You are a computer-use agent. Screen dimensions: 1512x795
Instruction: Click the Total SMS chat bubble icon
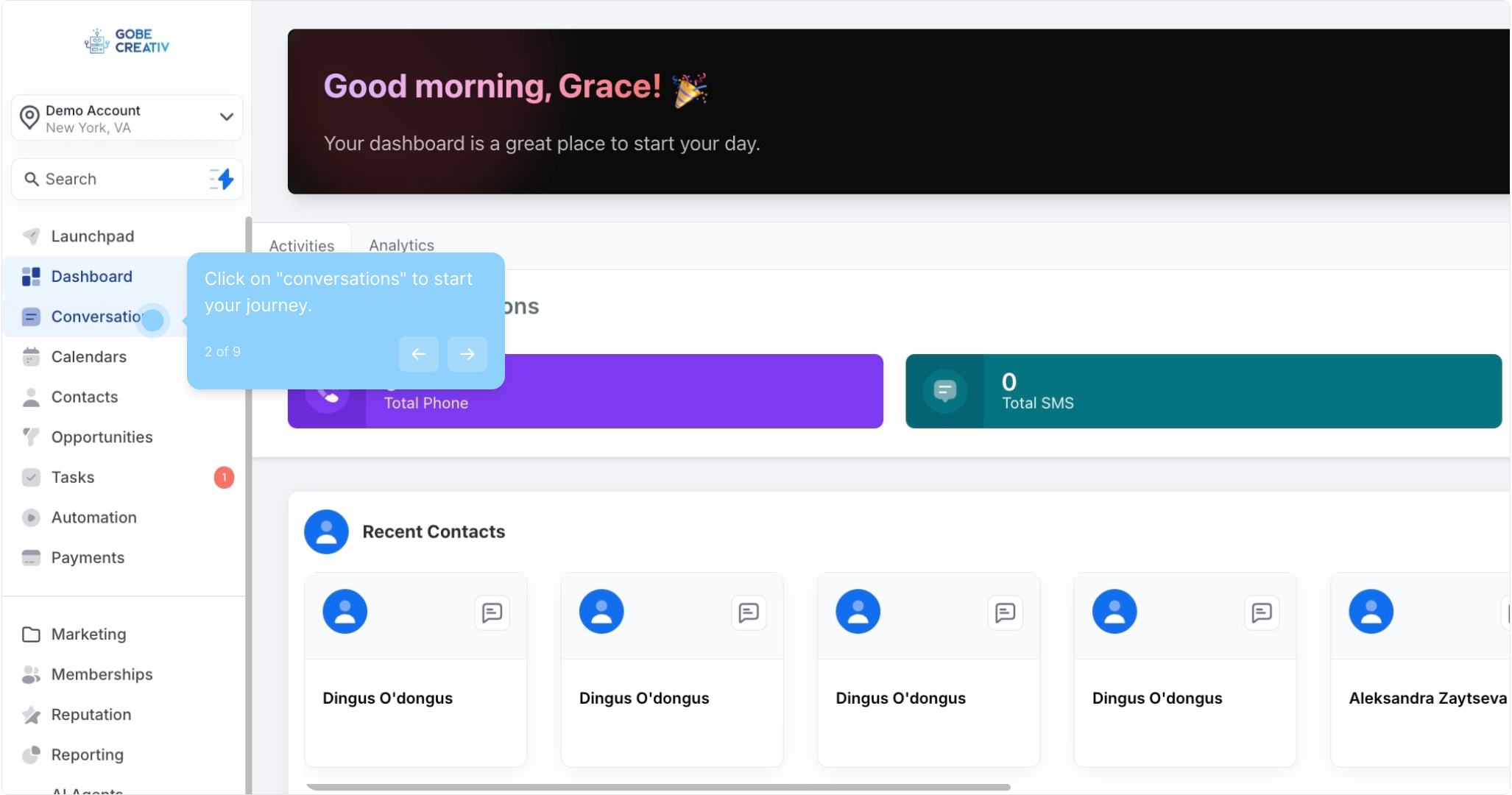(x=944, y=391)
